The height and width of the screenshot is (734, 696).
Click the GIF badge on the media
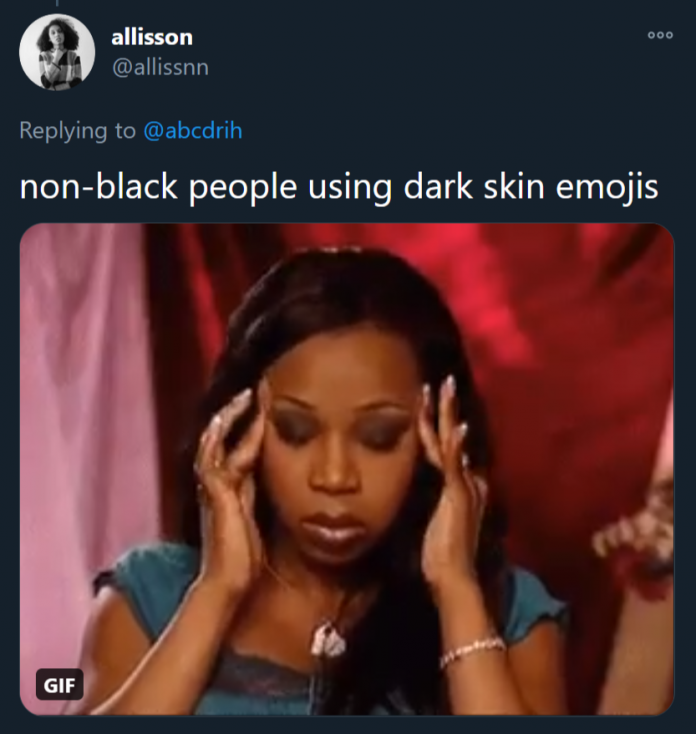(59, 685)
